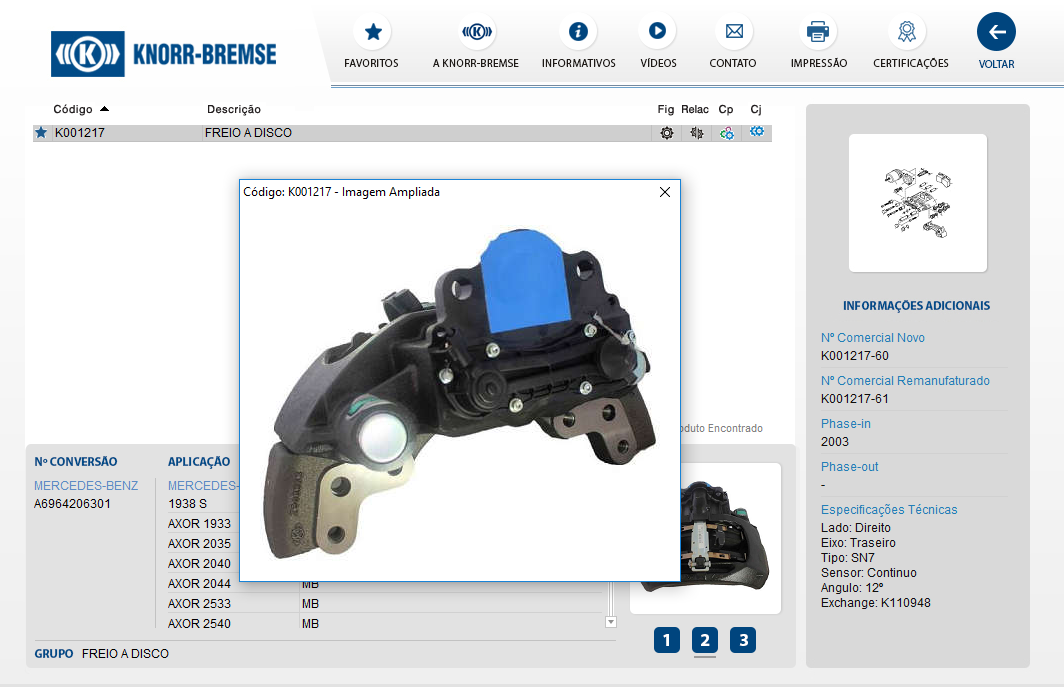The width and height of the screenshot is (1064, 687).
Task: Open the Favoritos star icon
Action: pyautogui.click(x=372, y=32)
